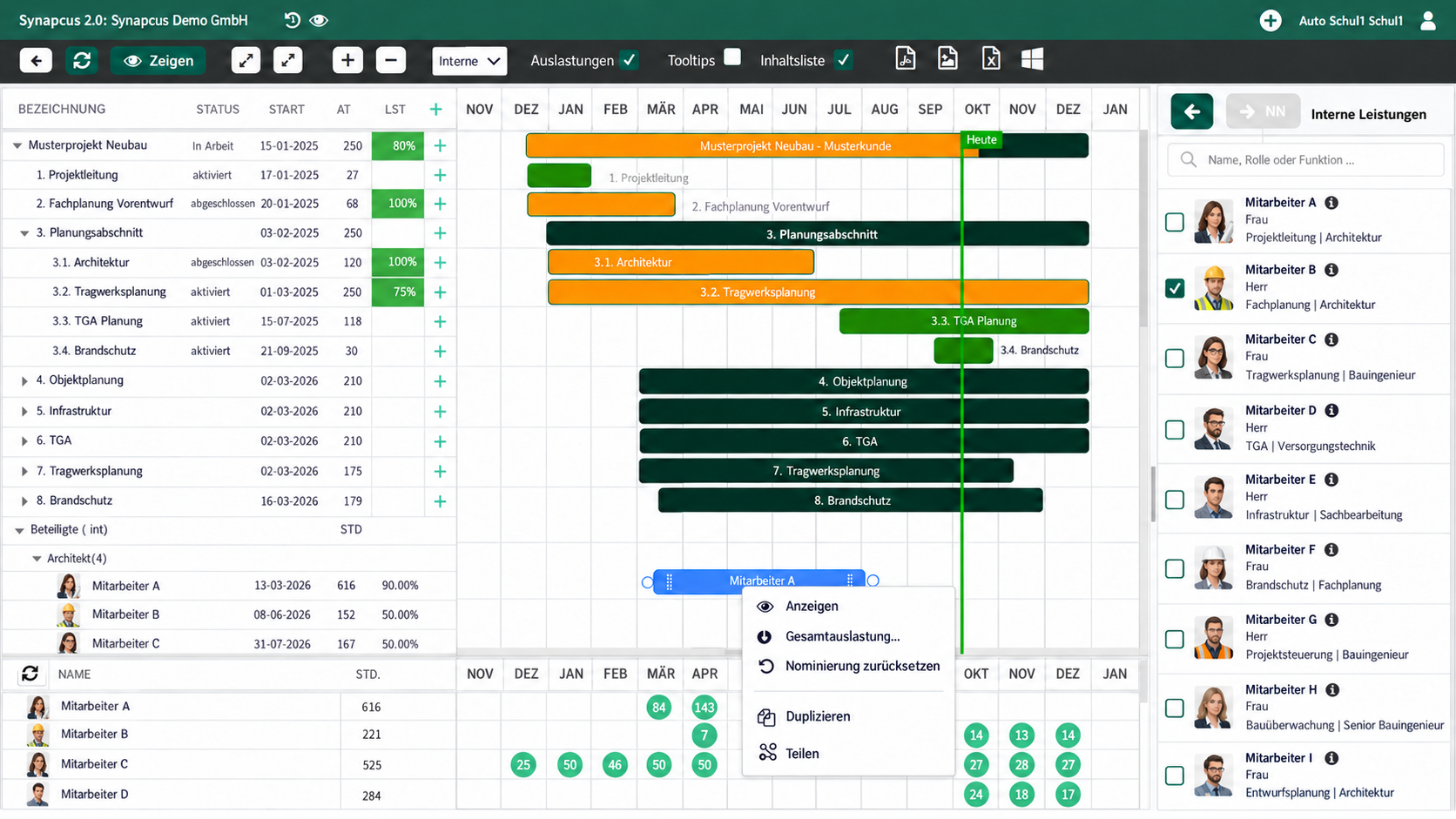Click the first expand arrows icon
This screenshot has height=819, width=1456.
pyautogui.click(x=246, y=60)
